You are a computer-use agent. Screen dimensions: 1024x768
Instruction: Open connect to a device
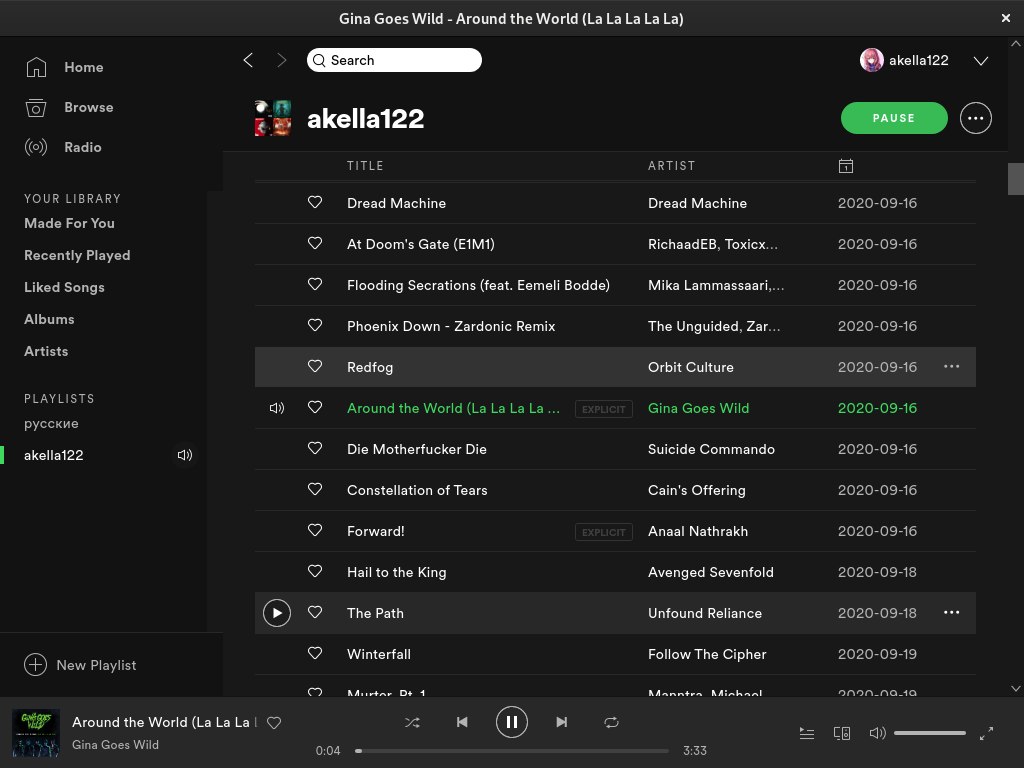click(x=842, y=733)
